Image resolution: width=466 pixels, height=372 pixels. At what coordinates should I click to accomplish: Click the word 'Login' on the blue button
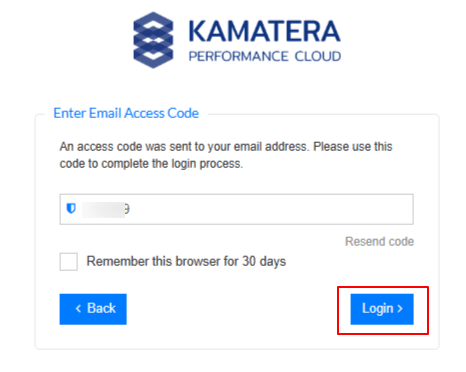tap(378, 309)
